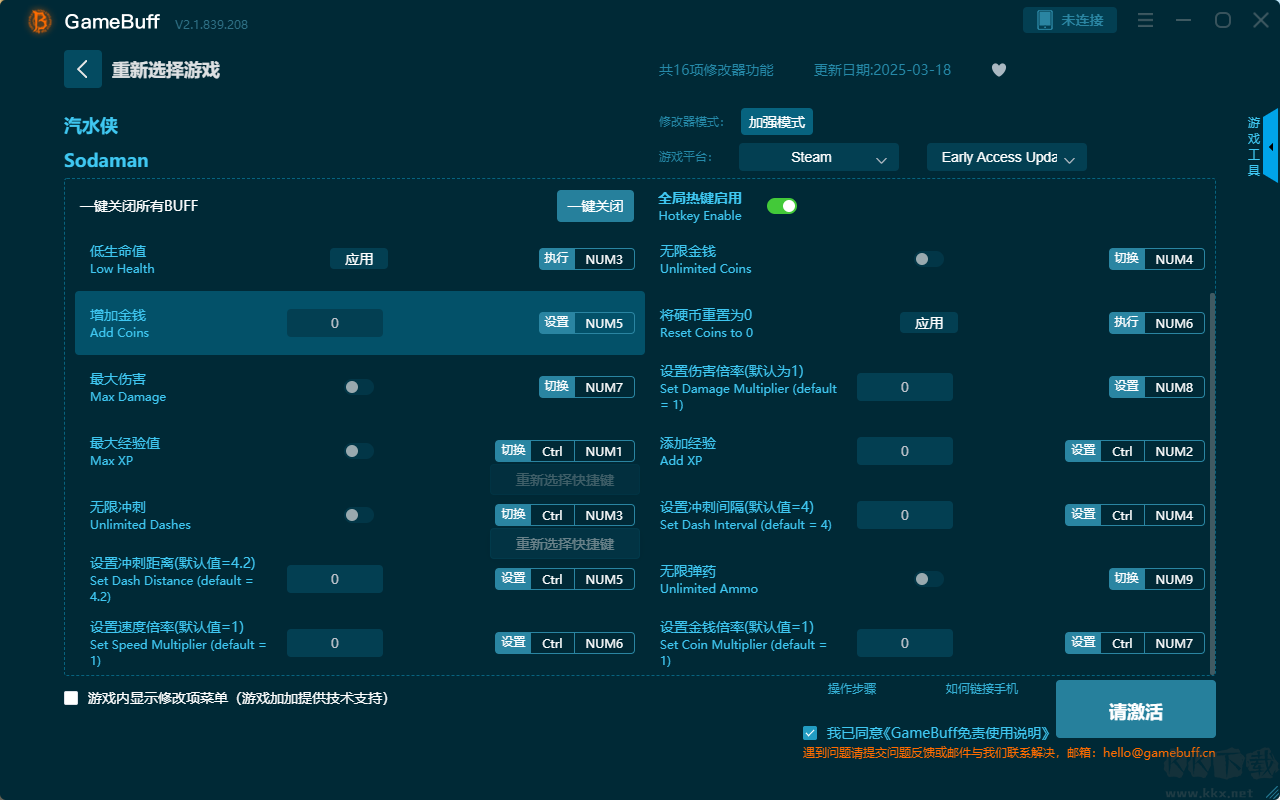Click 重新选择快捷键 below the Max XP hotkey
The image size is (1280, 800).
tap(565, 481)
